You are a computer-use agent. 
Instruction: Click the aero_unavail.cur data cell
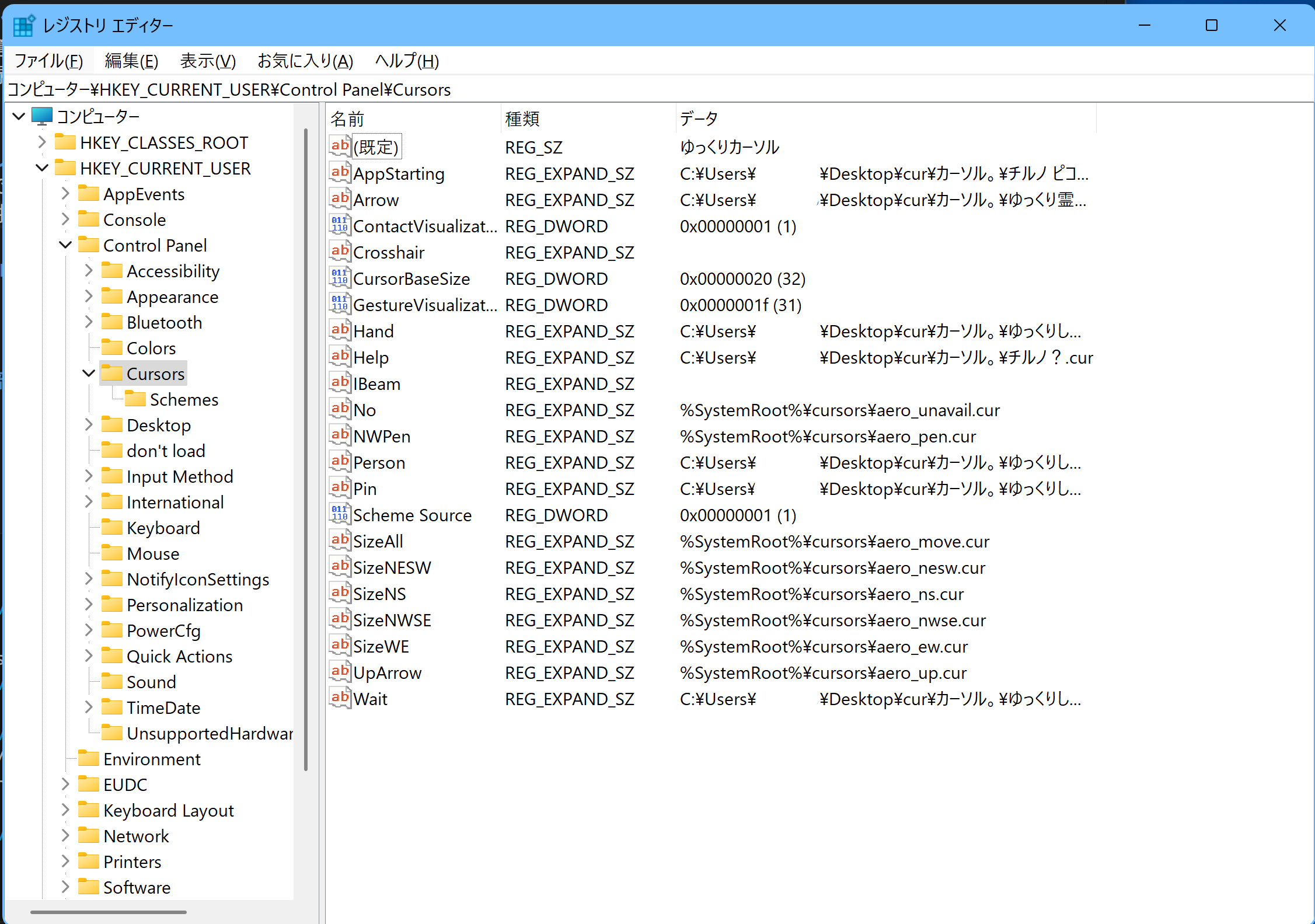click(839, 410)
